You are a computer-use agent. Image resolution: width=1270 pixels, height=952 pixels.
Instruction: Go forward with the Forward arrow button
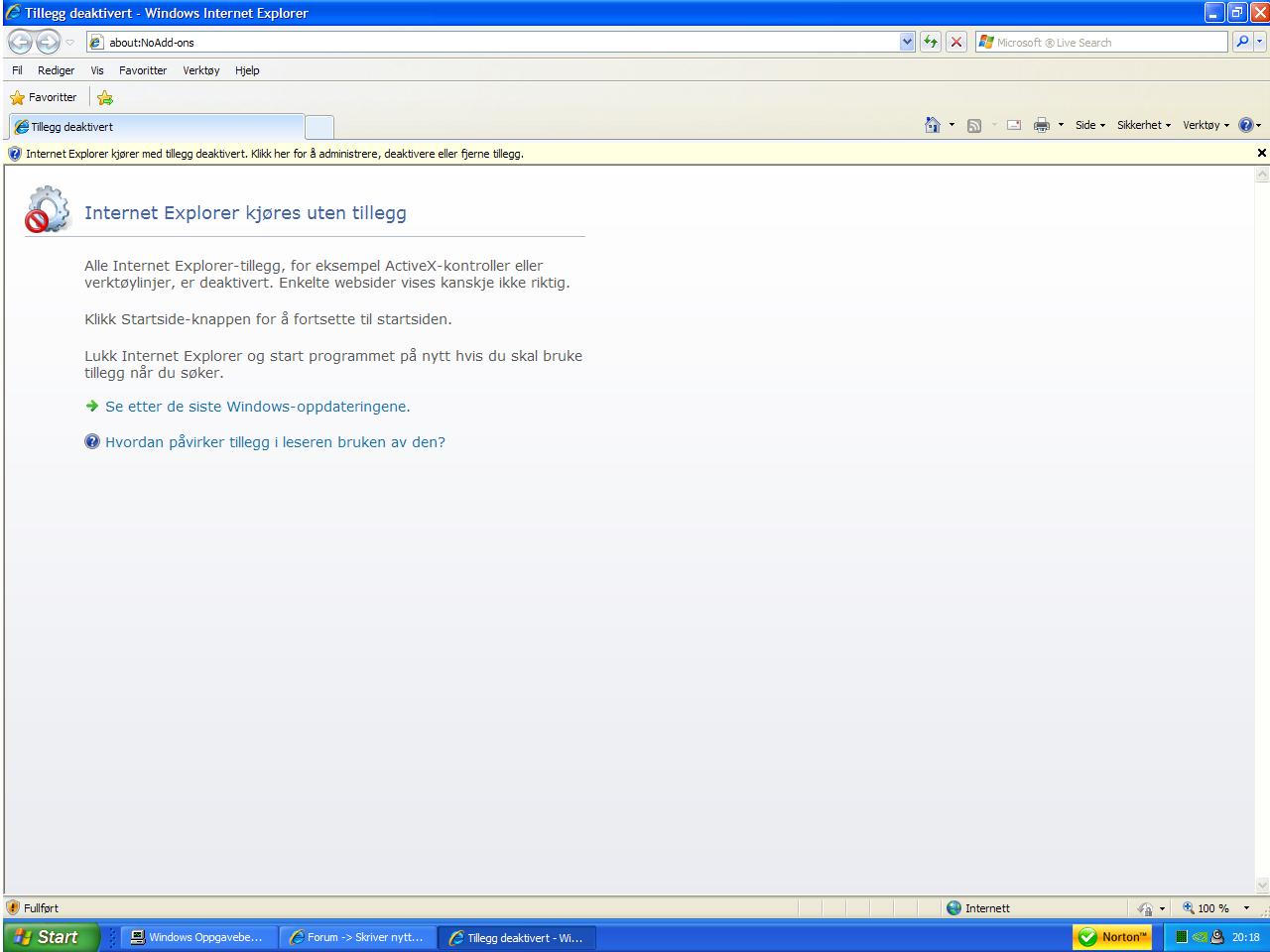48,42
